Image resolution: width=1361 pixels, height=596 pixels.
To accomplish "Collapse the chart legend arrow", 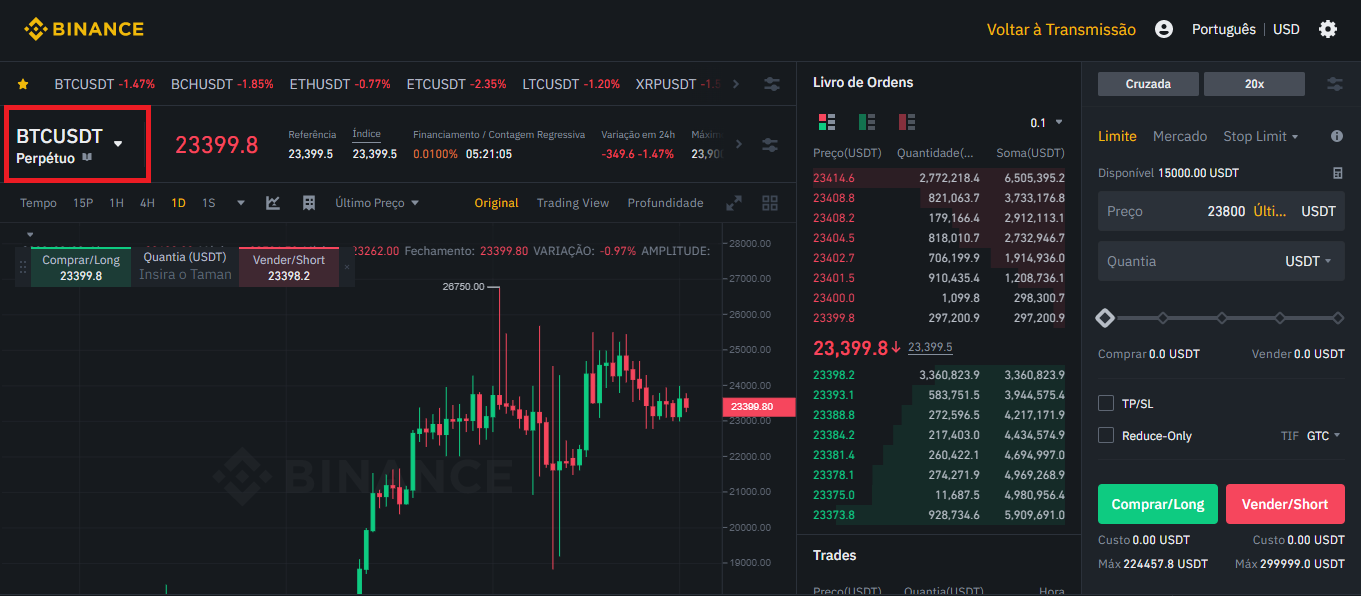I will click(x=29, y=235).
